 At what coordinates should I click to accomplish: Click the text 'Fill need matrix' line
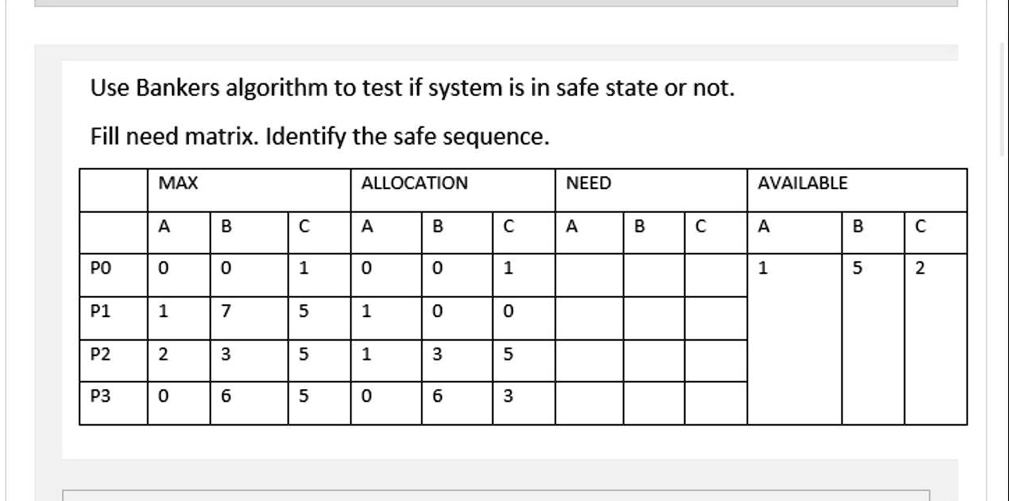click(x=320, y=136)
